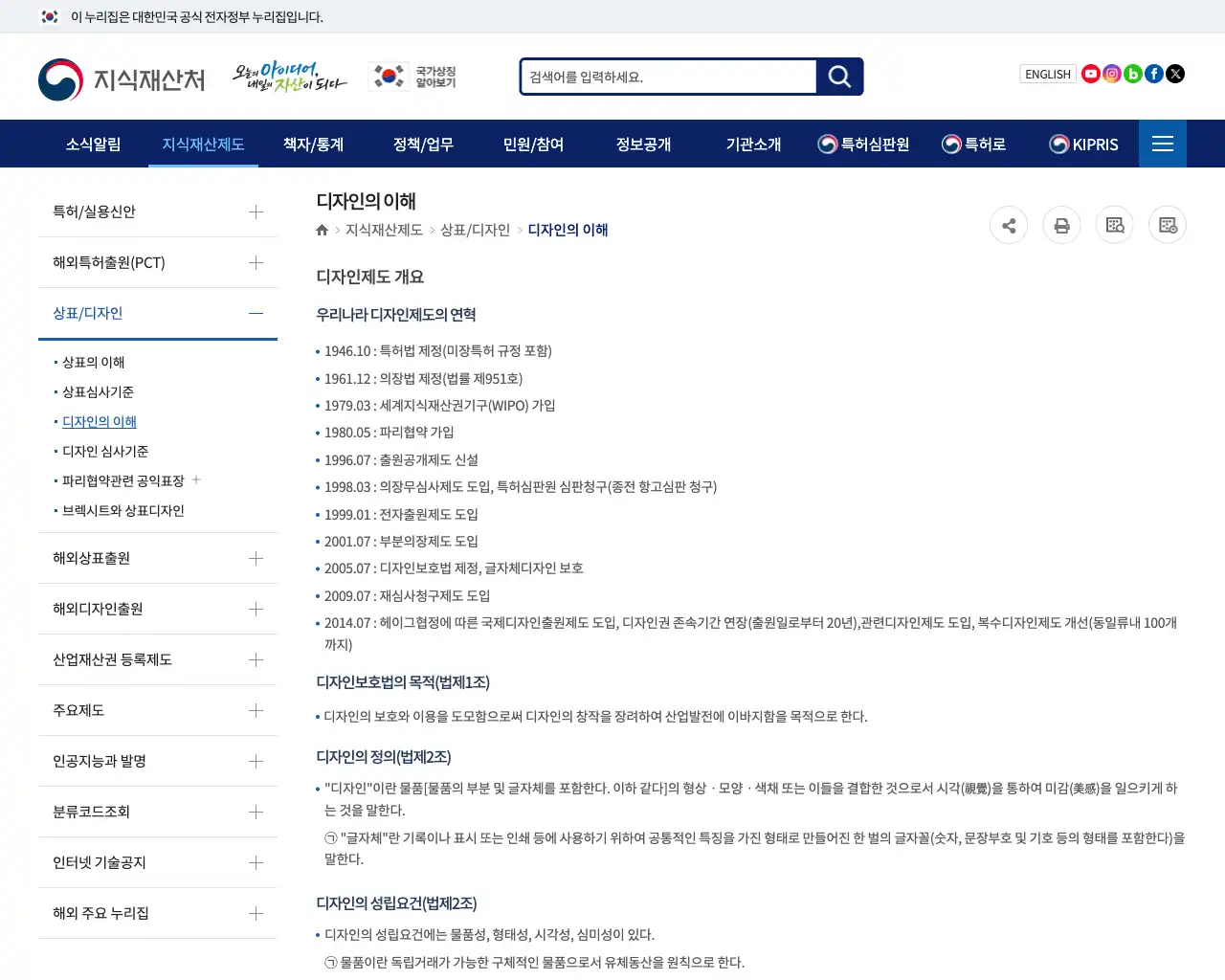
Task: Open the Facebook icon in the header
Action: 1153,73
